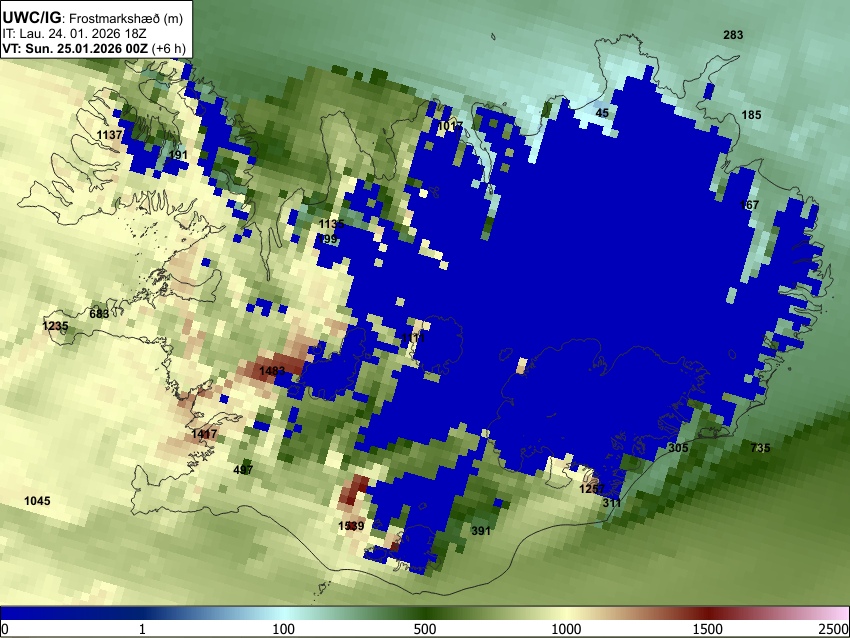850x638 pixels.
Task: Click the title text 'UWC/IG: Frostmarkshæð (m)'
Action: pyautogui.click(x=93, y=18)
